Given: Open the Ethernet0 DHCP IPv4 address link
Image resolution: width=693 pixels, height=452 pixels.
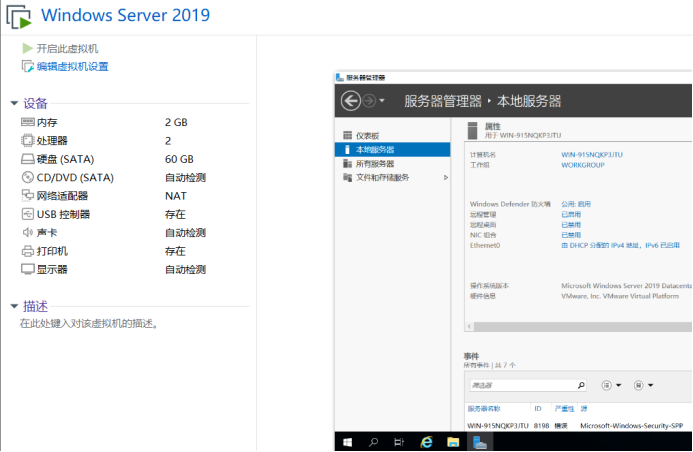Looking at the screenshot, I should [x=621, y=245].
